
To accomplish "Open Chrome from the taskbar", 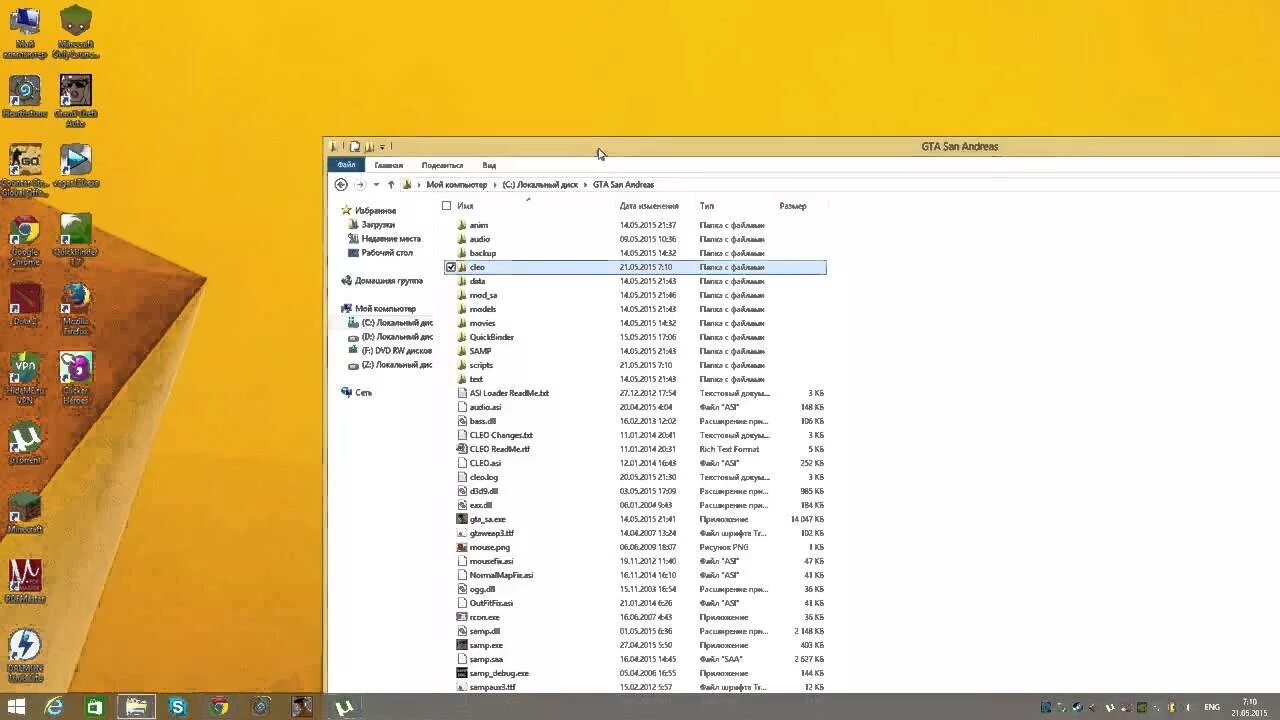I will [218, 707].
